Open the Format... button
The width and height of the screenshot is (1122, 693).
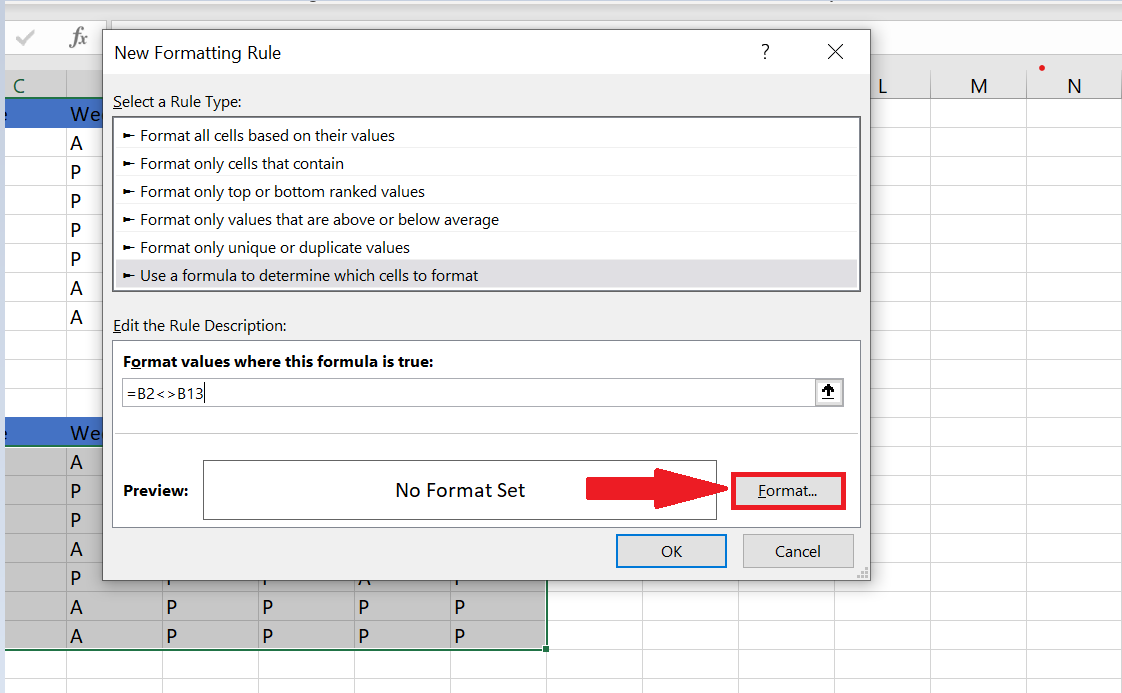(x=788, y=491)
